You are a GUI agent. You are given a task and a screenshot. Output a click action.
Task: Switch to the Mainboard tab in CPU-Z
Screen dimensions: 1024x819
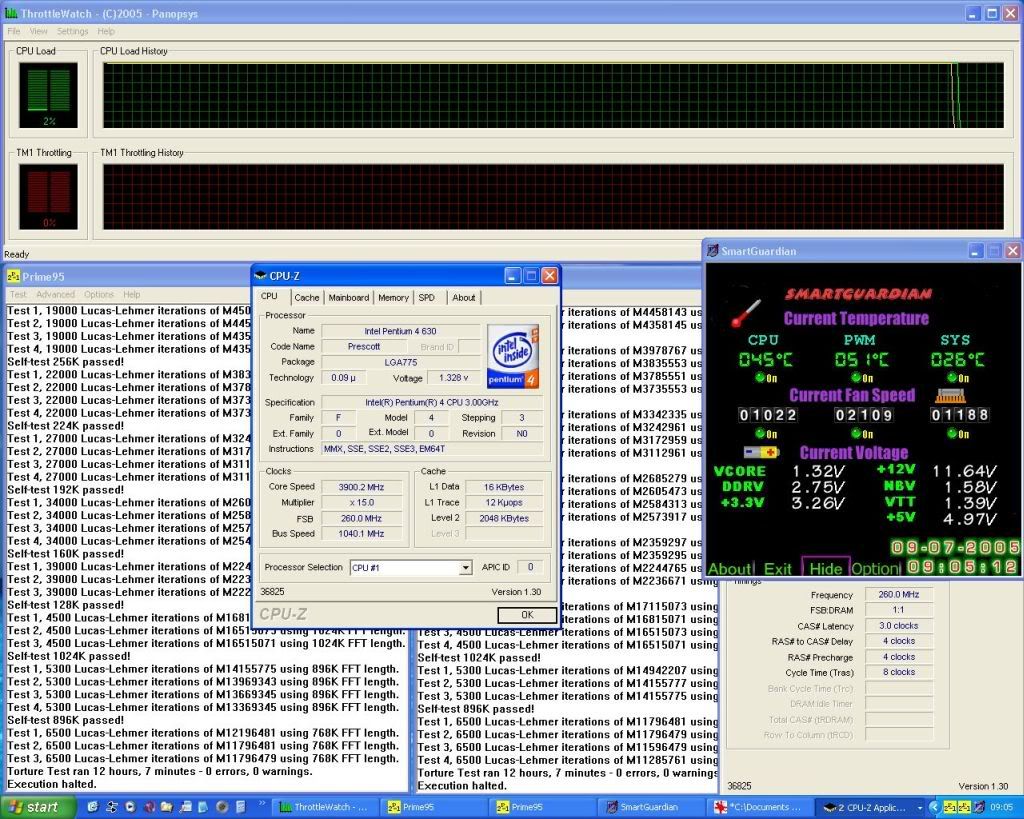(x=349, y=298)
